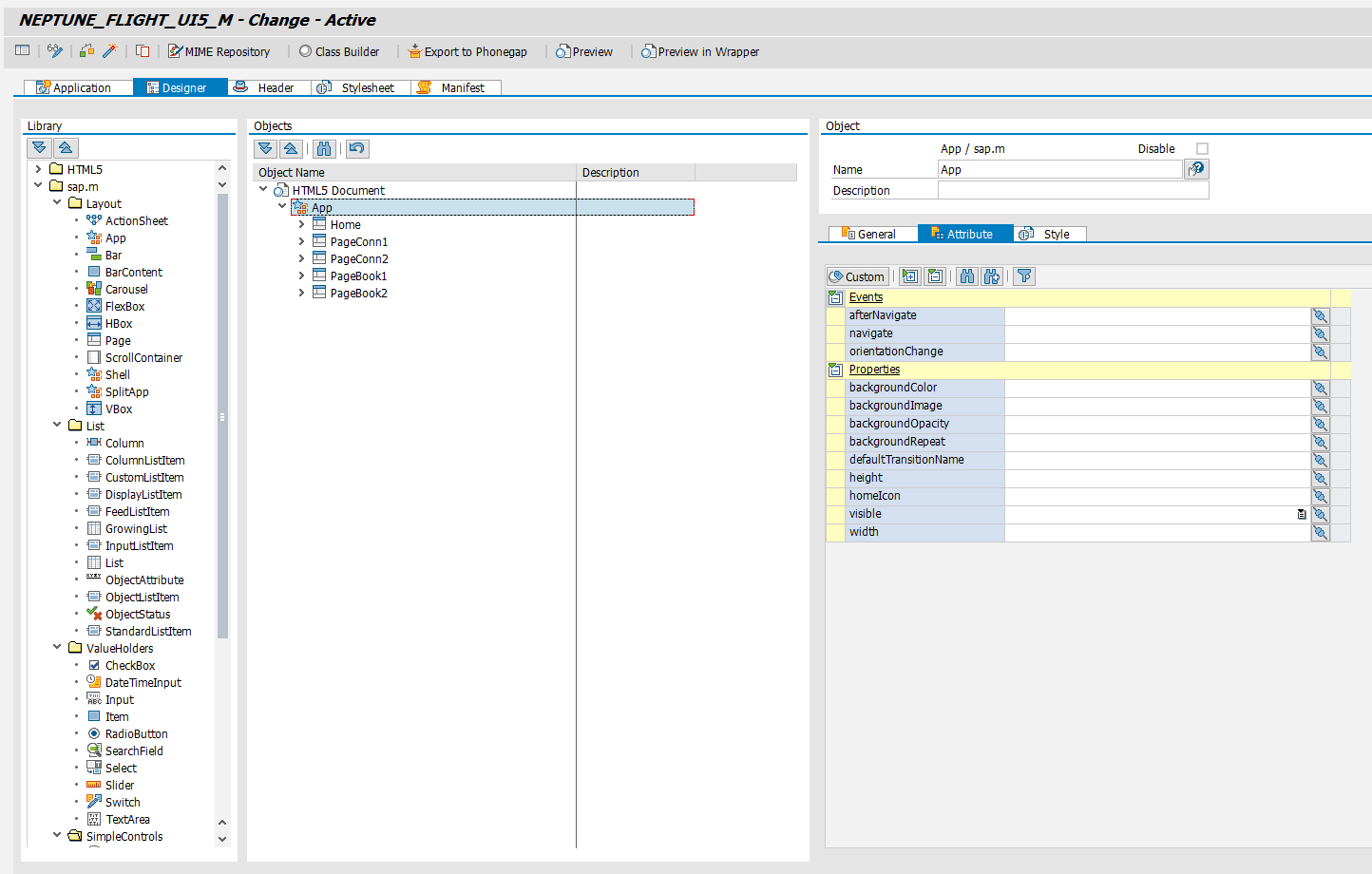The height and width of the screenshot is (874, 1372).
Task: Click the first toolbar icon left of display/change
Action: point(23,51)
